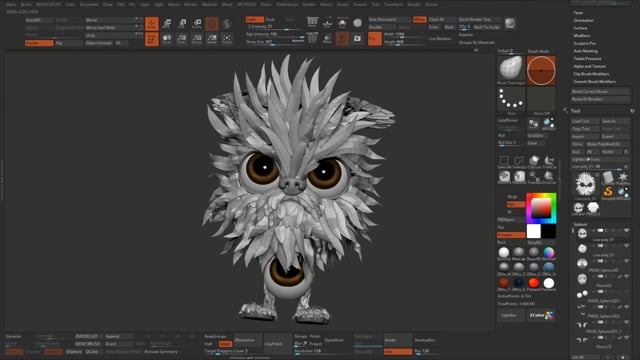Toggle the Flip button next to Double
The image size is (640, 360).
tap(69, 43)
